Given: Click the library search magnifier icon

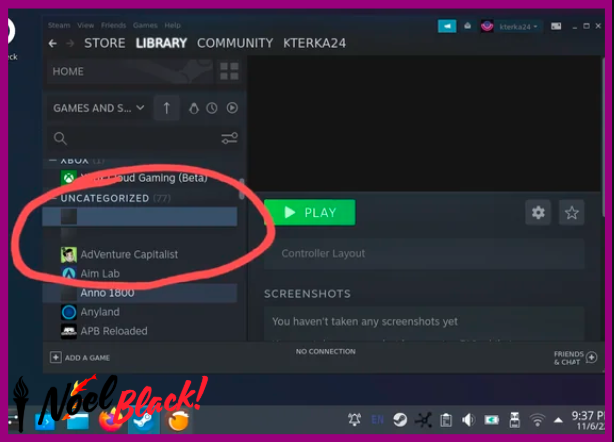Looking at the screenshot, I should pos(60,138).
